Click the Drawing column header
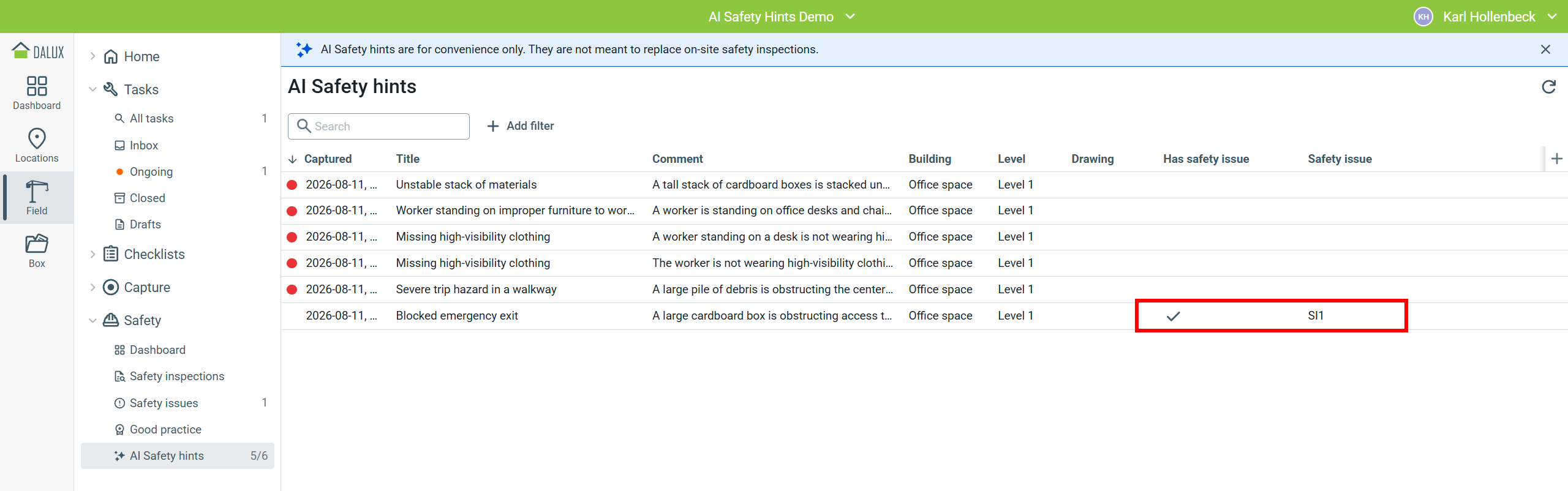The image size is (1568, 491). [1092, 159]
